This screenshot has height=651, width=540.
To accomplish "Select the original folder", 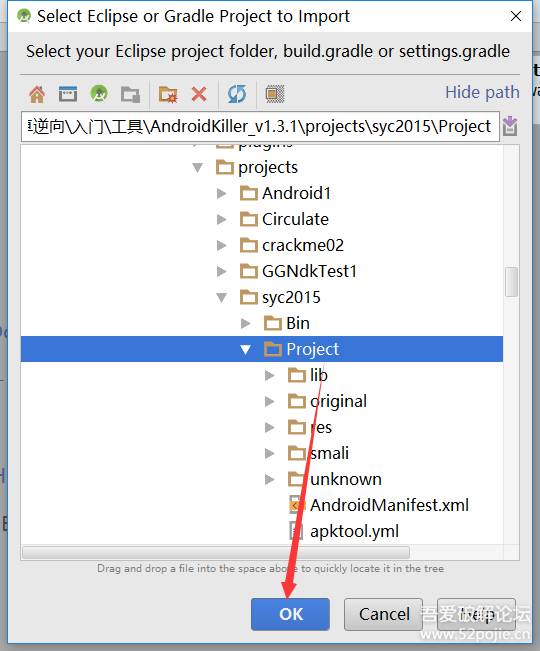I will click(327, 401).
